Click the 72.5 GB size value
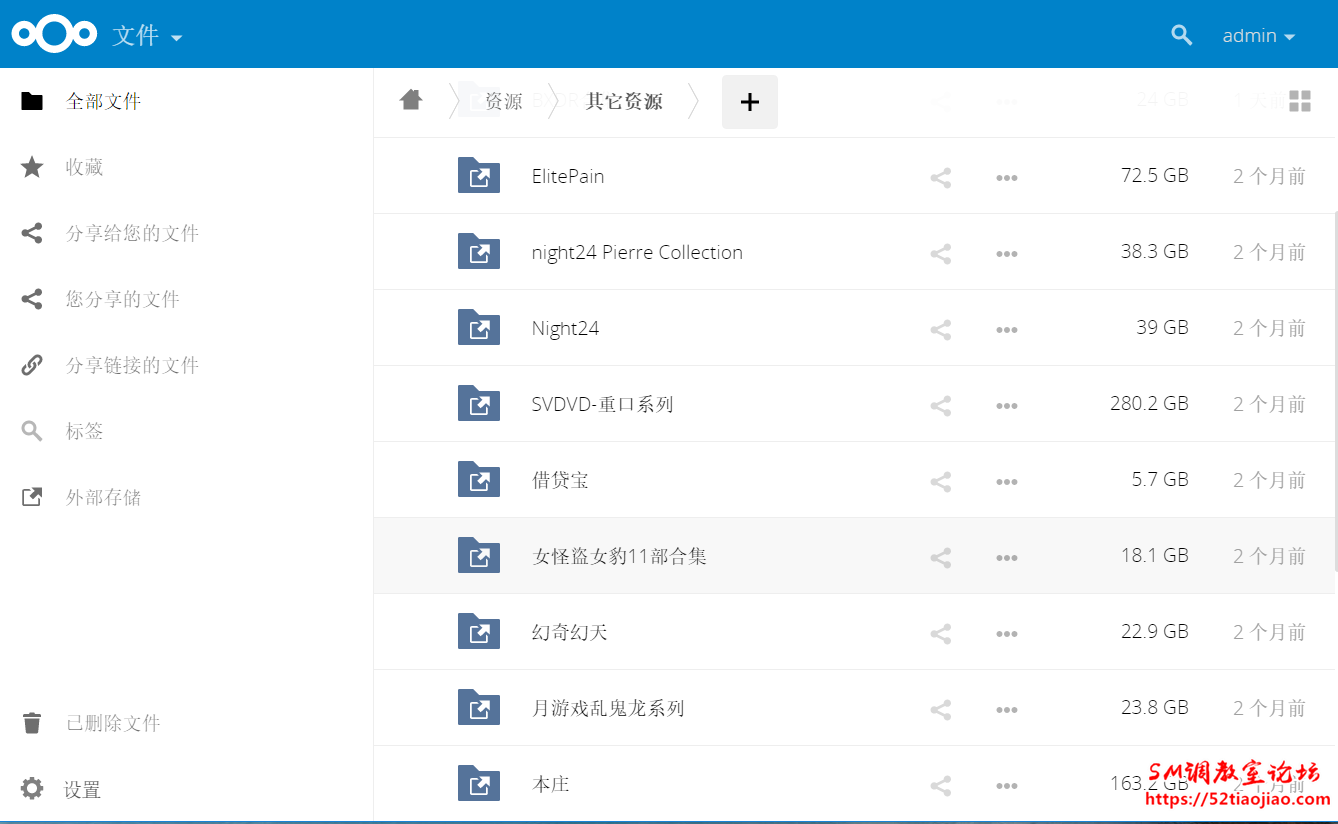 point(1154,175)
